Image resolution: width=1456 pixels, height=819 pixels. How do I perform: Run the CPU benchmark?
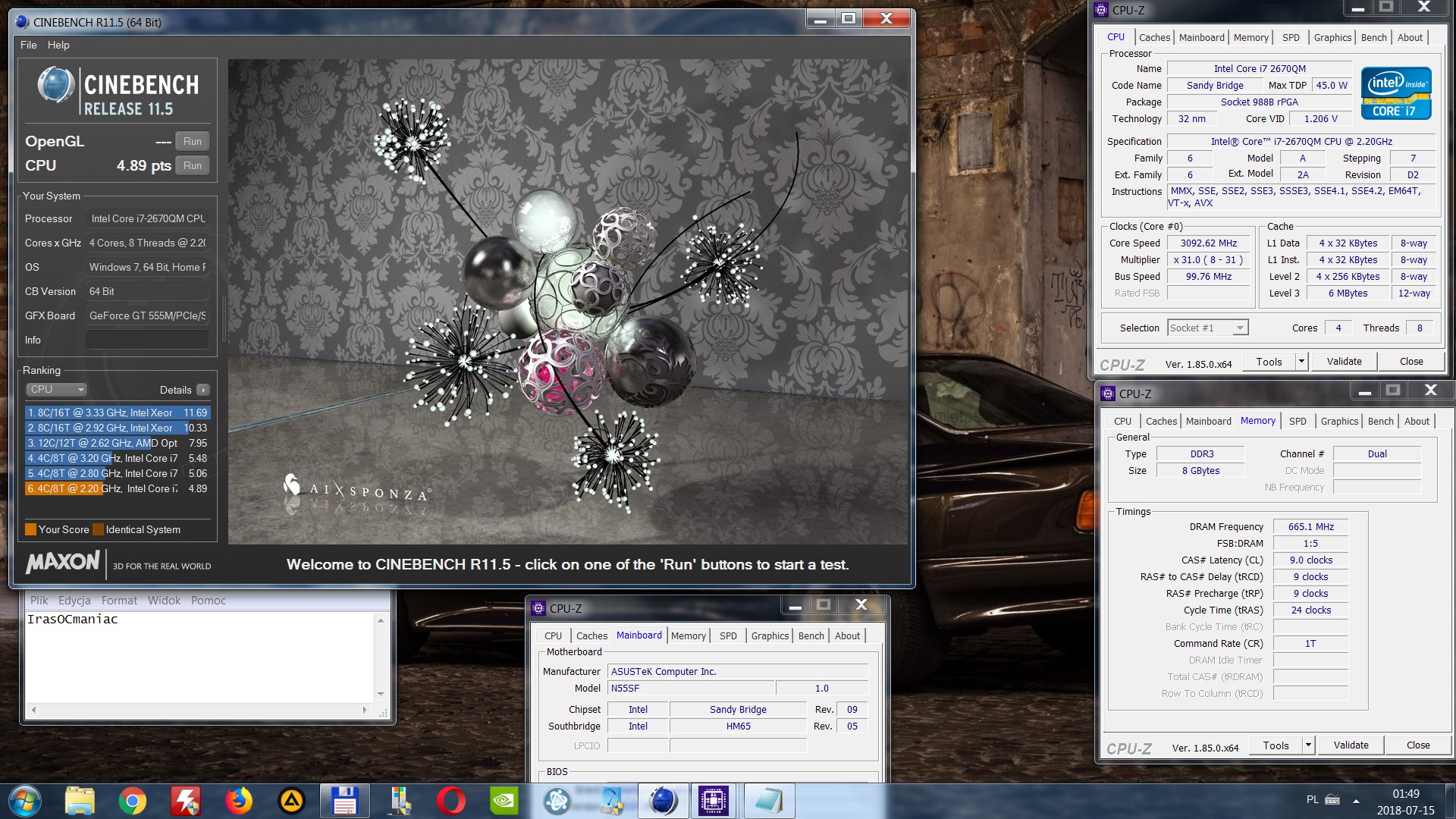pyautogui.click(x=193, y=165)
